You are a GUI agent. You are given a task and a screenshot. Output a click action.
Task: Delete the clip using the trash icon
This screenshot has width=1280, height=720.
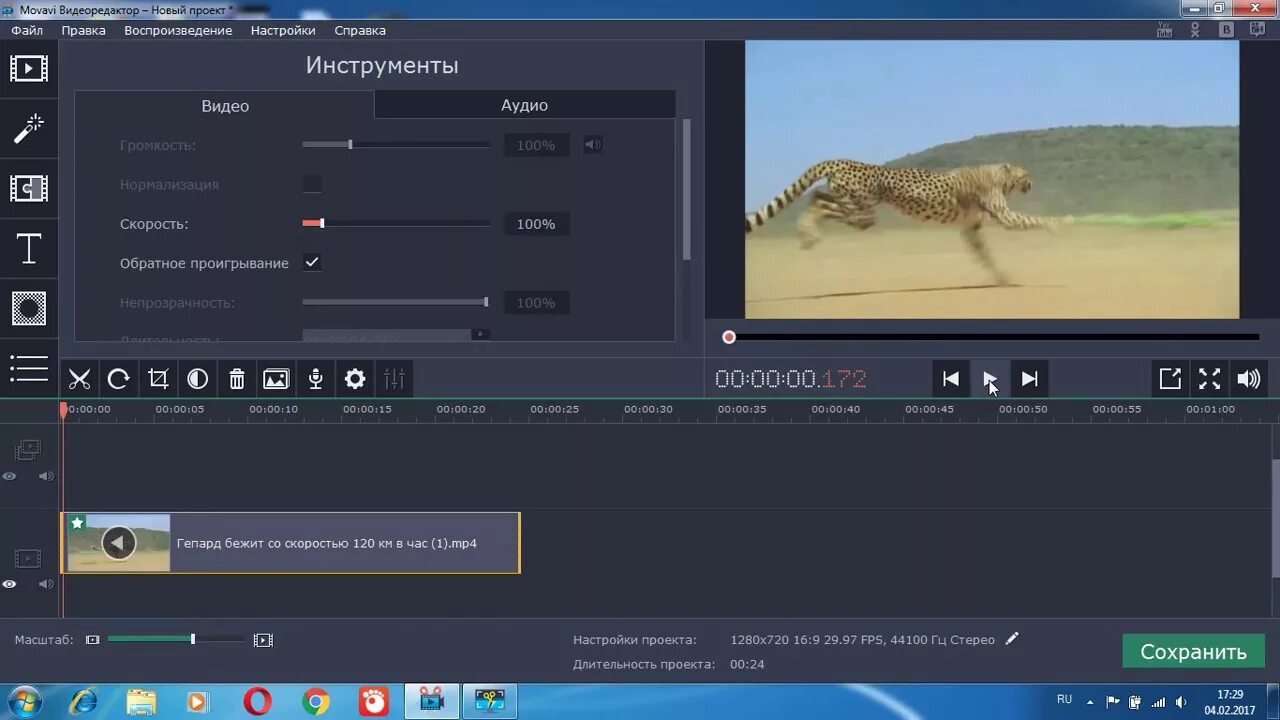click(236, 378)
